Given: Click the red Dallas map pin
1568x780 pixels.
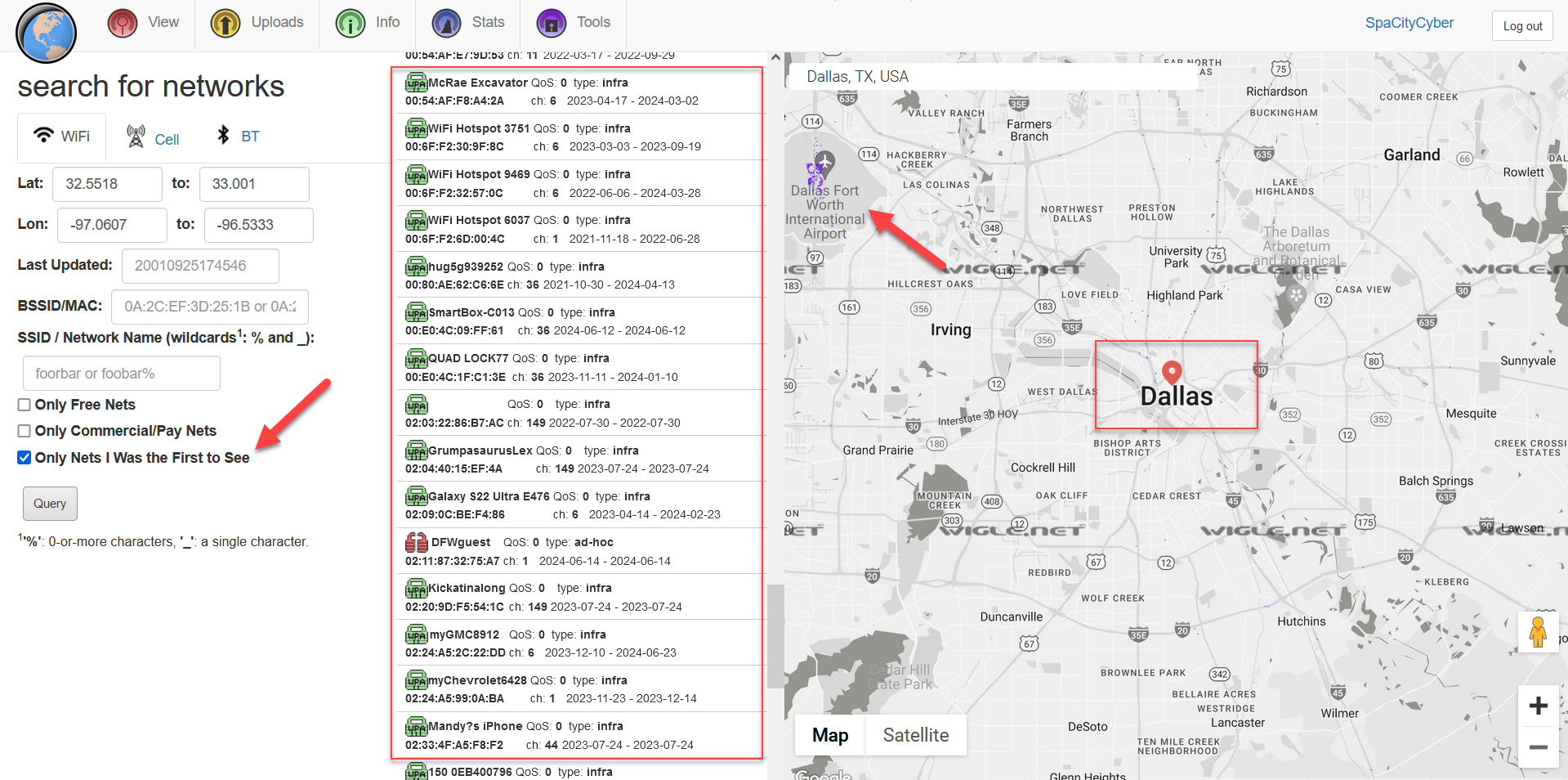Looking at the screenshot, I should tap(1172, 372).
